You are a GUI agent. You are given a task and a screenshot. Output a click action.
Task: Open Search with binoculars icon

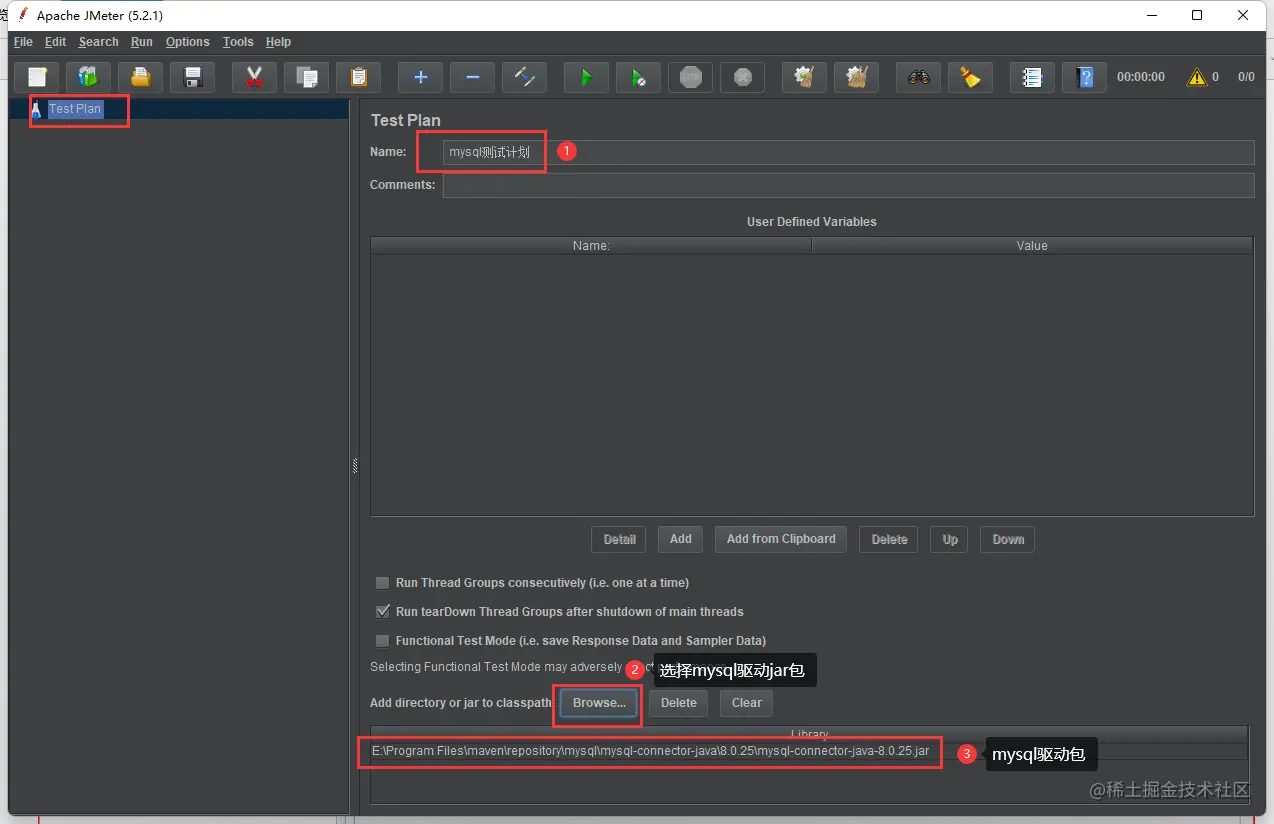[919, 77]
